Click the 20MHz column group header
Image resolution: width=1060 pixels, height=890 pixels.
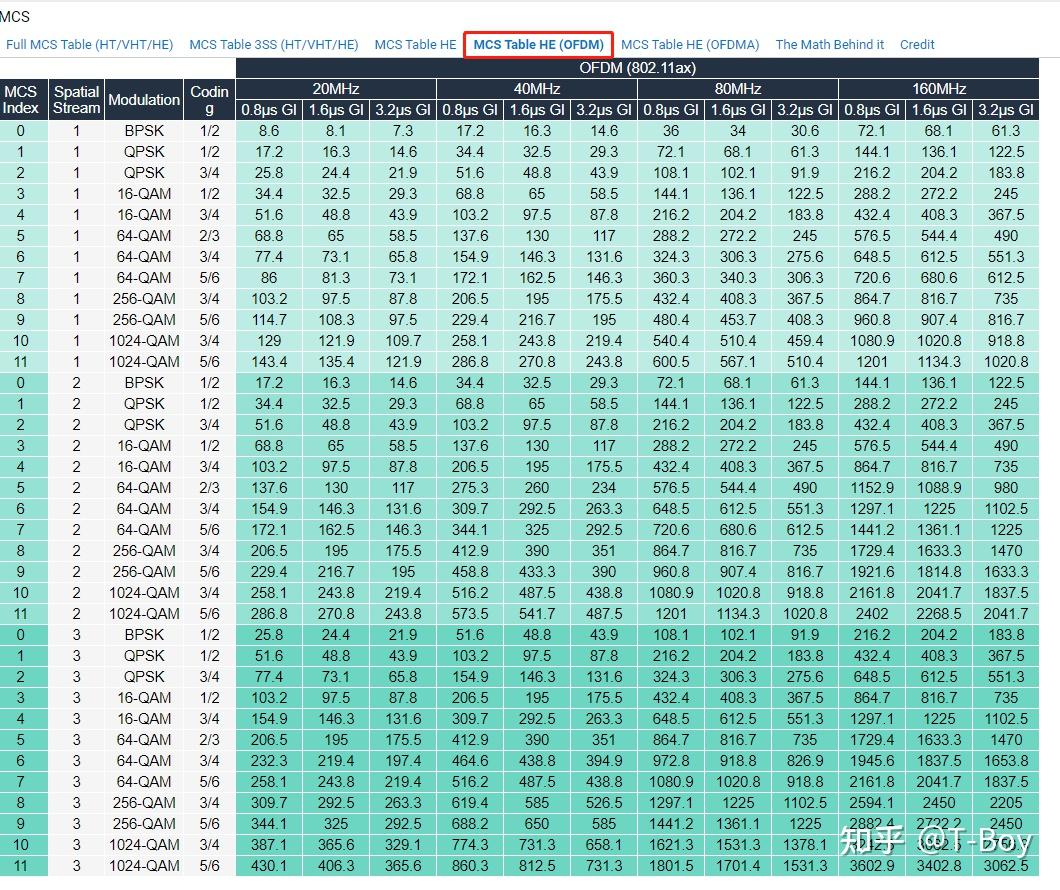point(336,89)
